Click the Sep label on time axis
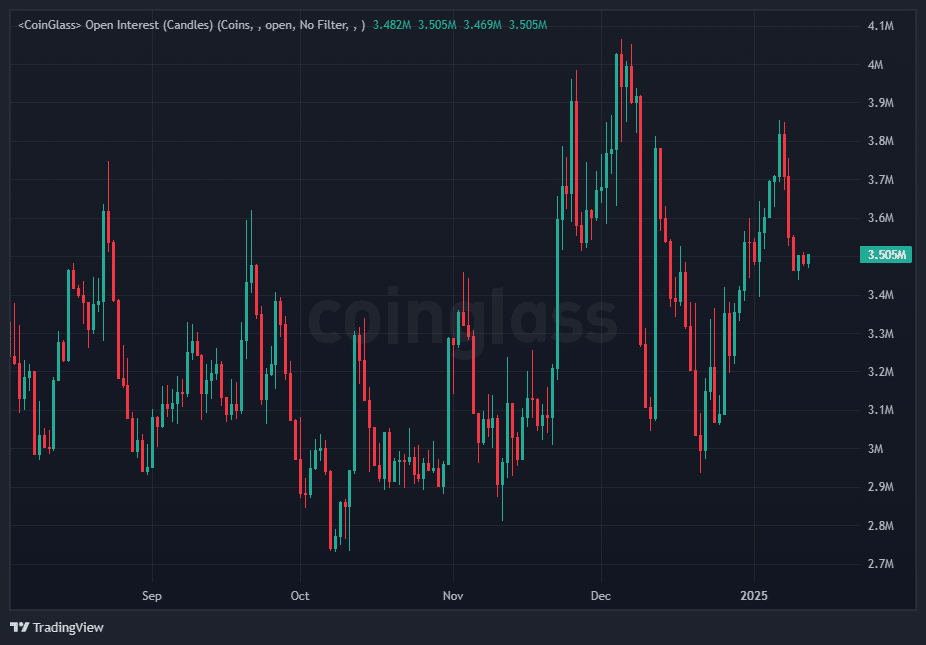Viewport: 926px width, 645px height. pyautogui.click(x=151, y=596)
